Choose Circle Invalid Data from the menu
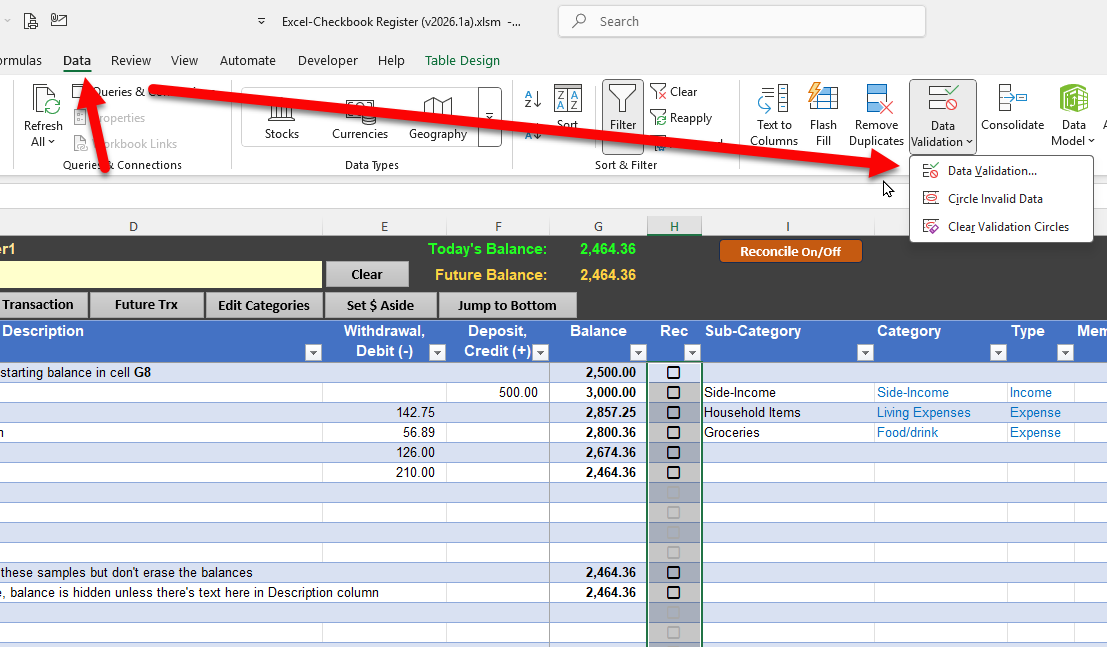 click(x=994, y=199)
